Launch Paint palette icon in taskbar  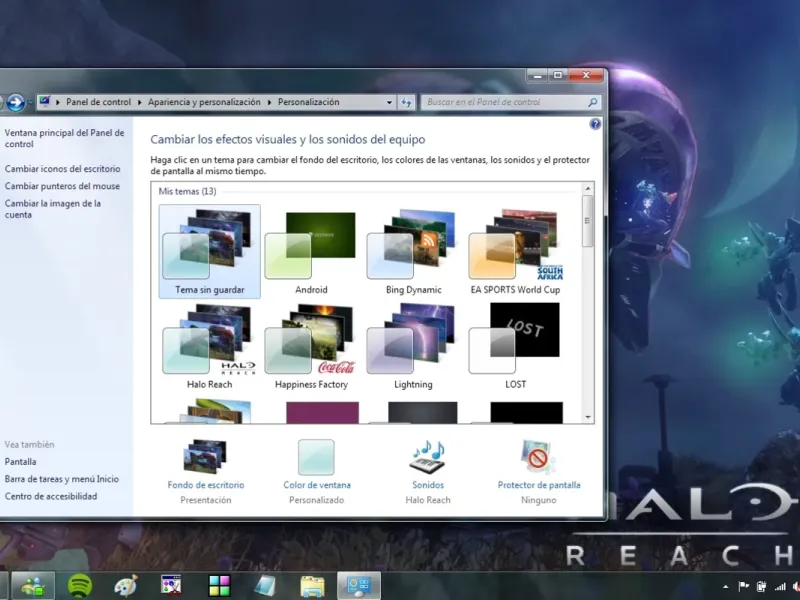point(125,585)
